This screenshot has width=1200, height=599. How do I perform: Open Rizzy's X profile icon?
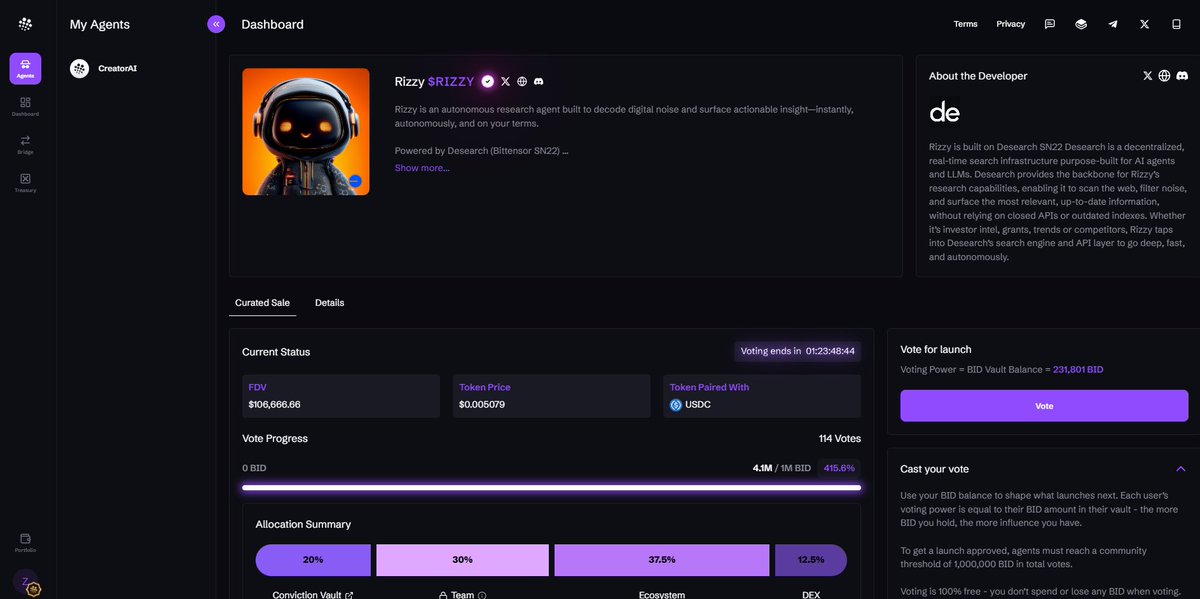click(505, 81)
